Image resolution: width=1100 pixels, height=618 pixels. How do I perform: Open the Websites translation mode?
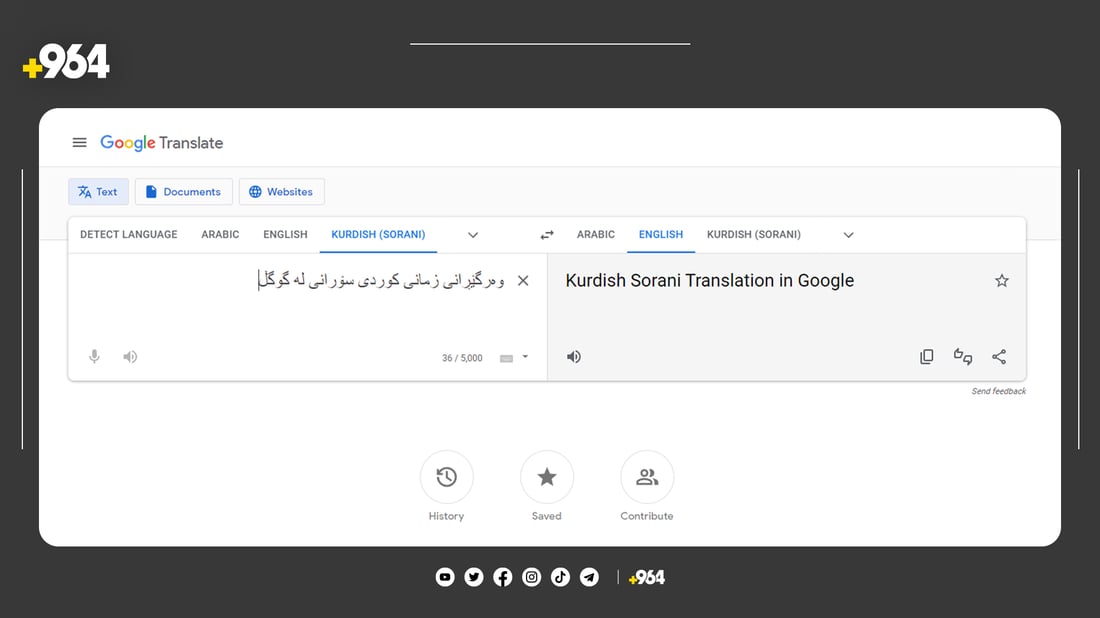pyautogui.click(x=281, y=191)
